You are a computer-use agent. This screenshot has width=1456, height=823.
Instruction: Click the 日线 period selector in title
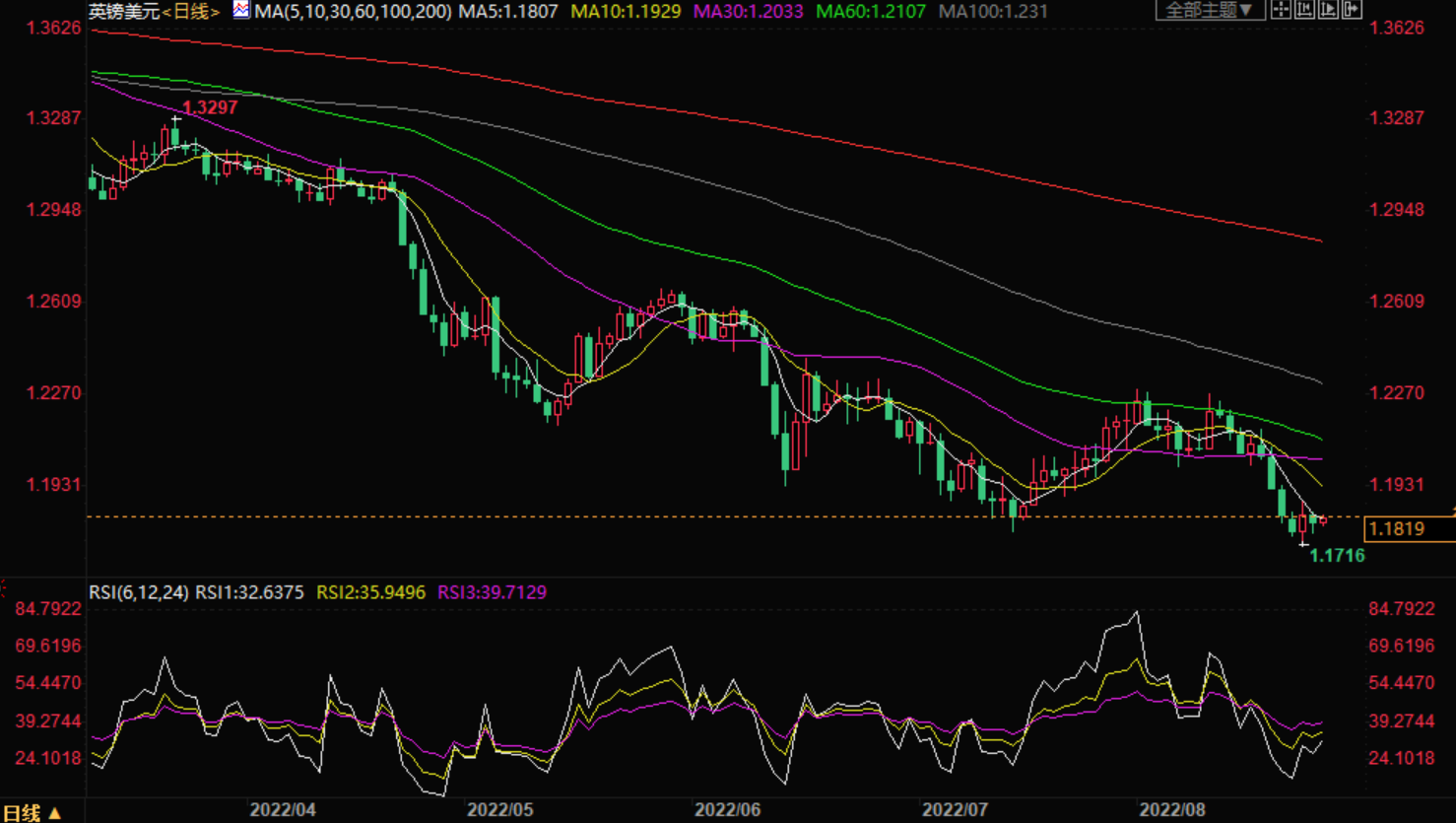click(x=190, y=12)
